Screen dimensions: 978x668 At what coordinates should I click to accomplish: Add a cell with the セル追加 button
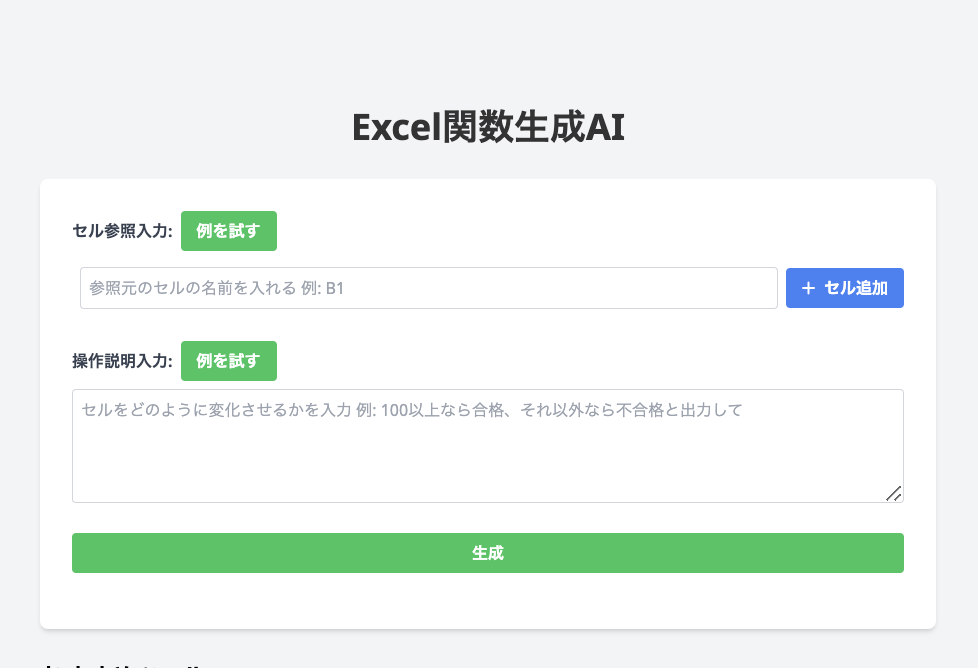point(844,288)
